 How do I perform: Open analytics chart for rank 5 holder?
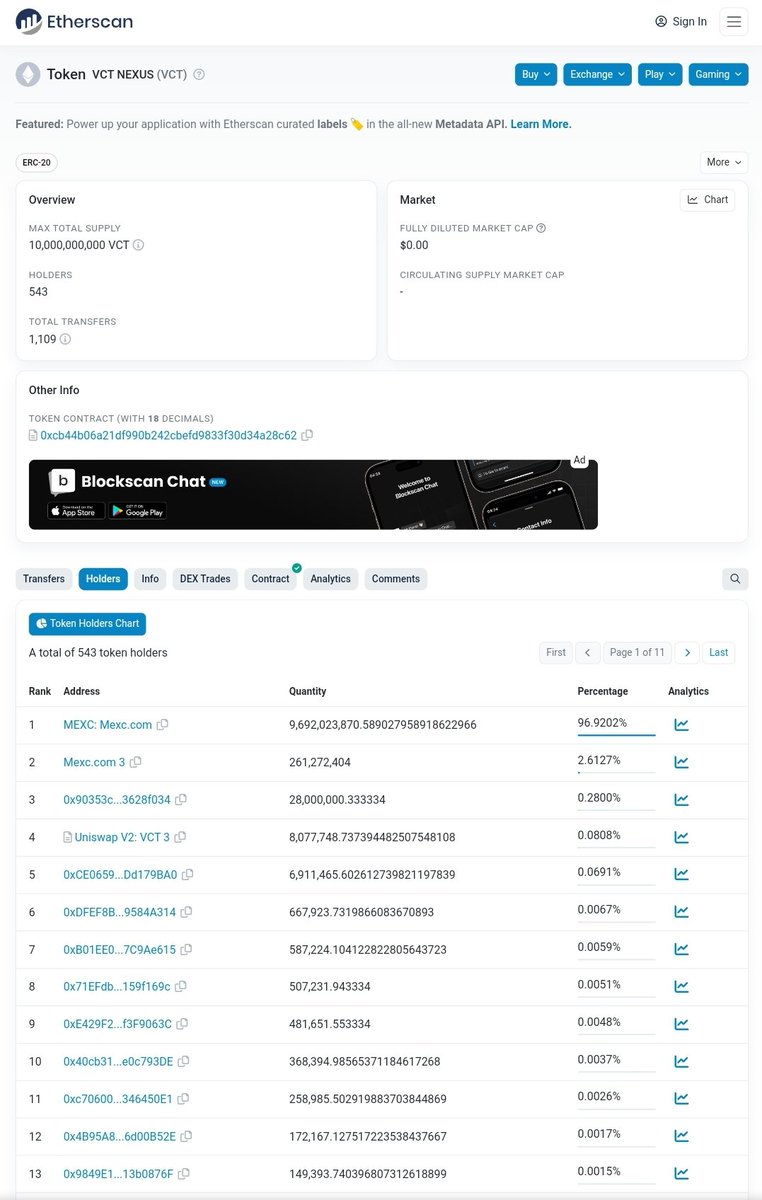point(681,875)
